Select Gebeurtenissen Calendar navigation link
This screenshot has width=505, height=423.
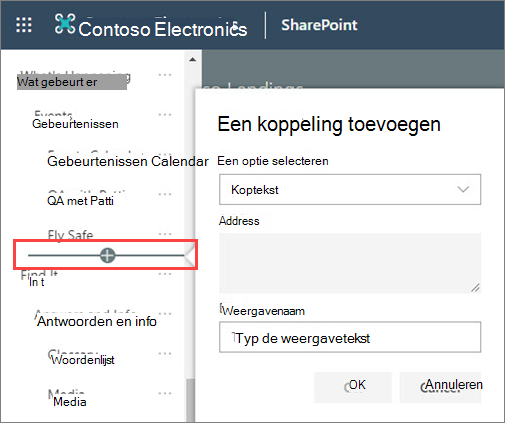click(128, 161)
